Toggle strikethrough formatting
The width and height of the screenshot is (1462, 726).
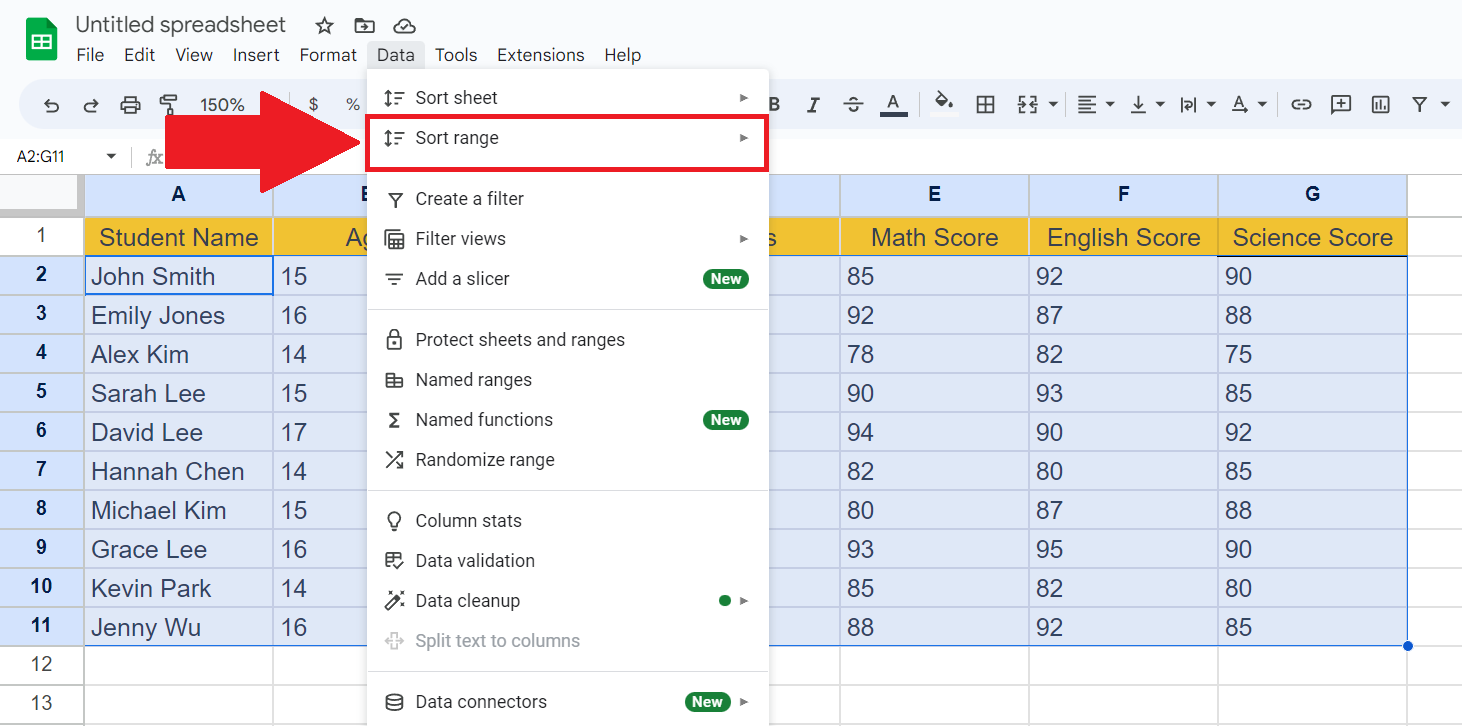853,104
